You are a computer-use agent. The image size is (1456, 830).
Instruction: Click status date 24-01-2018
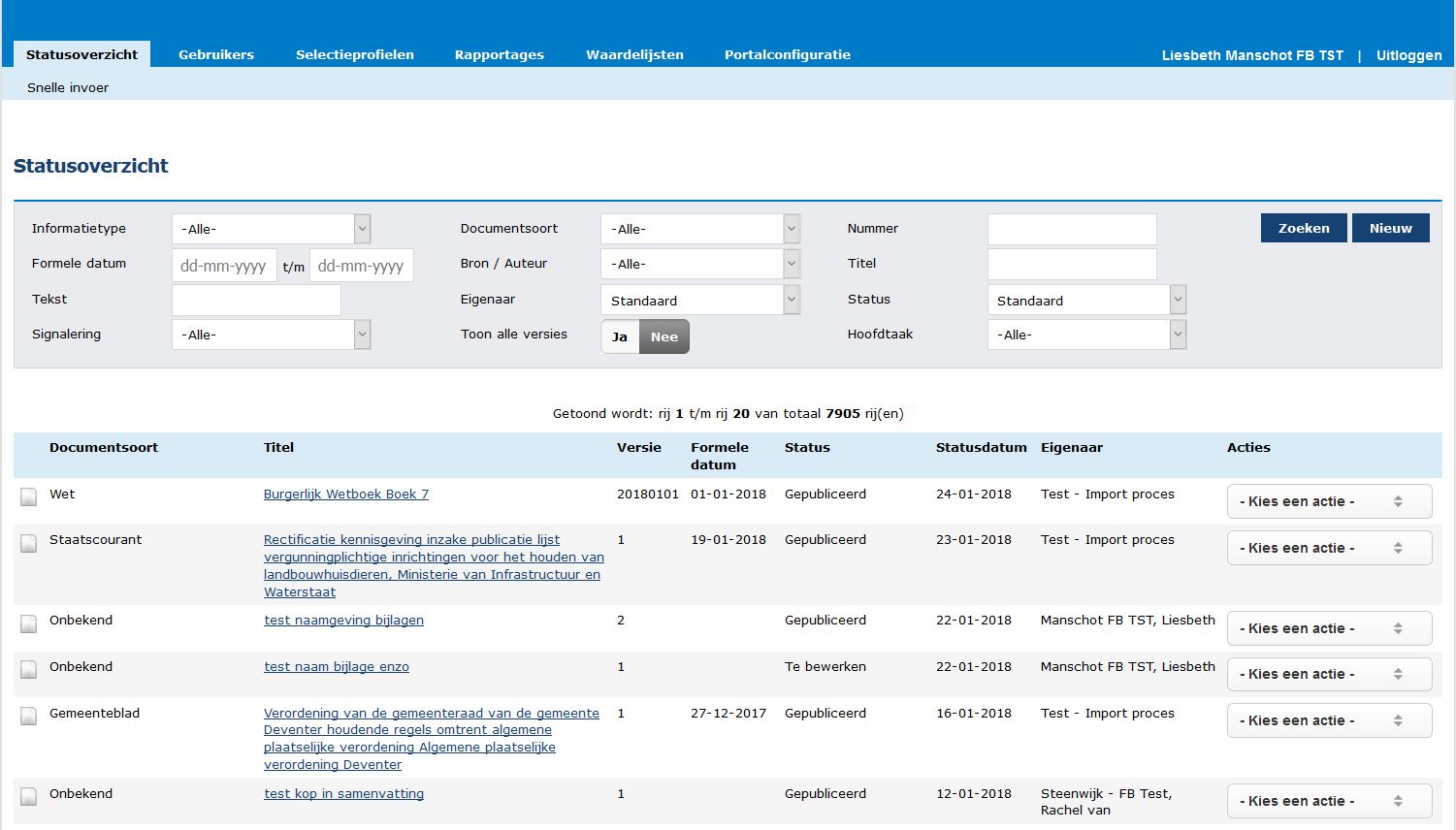(974, 494)
